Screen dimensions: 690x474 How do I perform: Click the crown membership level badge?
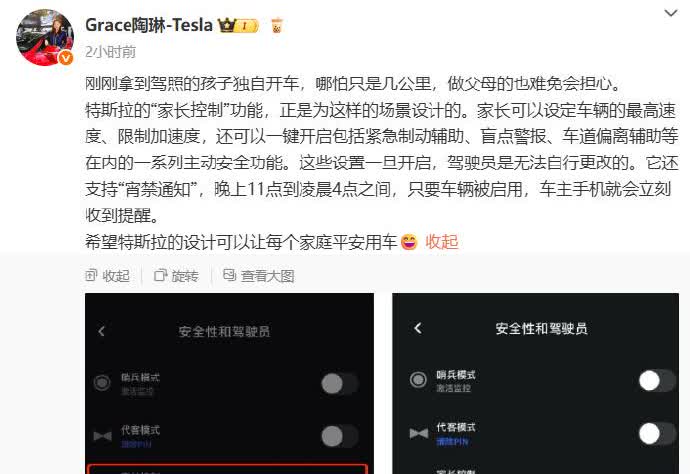238,26
